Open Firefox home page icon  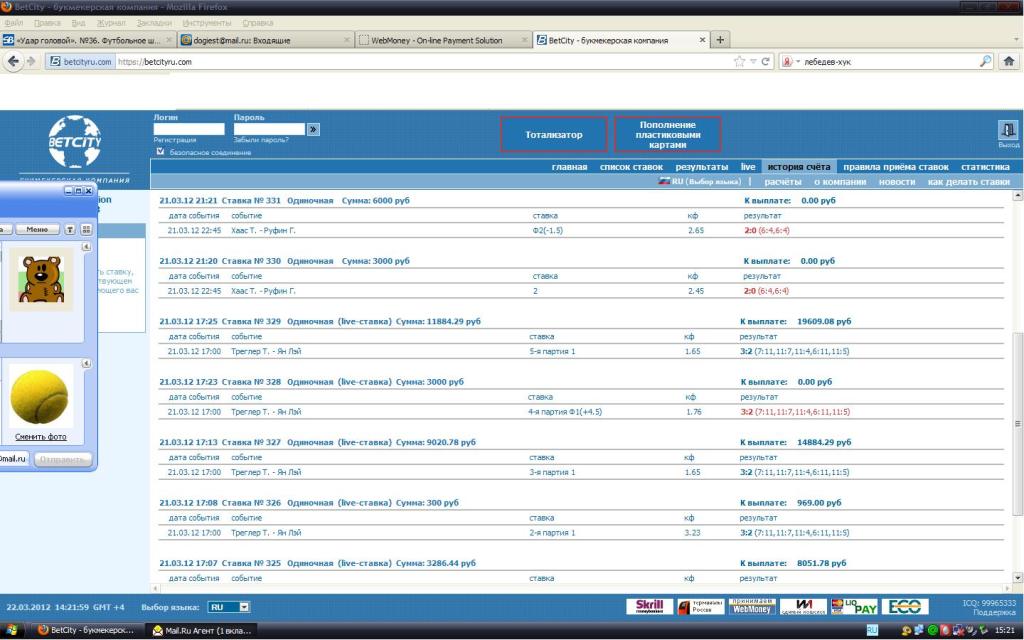tap(1008, 61)
